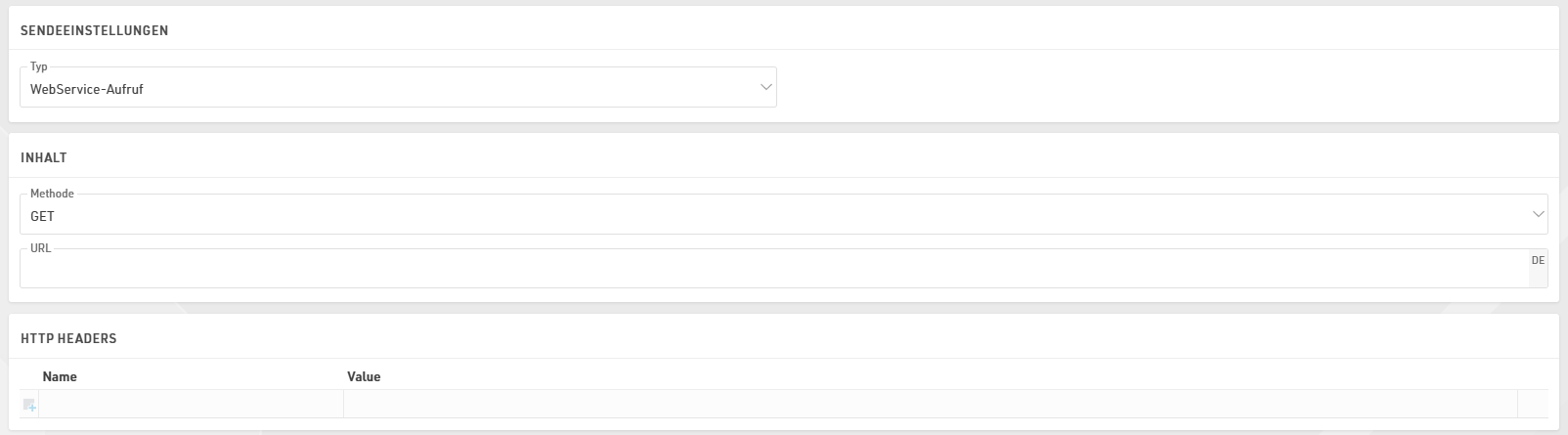The image size is (1568, 435).
Task: Click the GET value in Methode field
Action: tap(43, 216)
